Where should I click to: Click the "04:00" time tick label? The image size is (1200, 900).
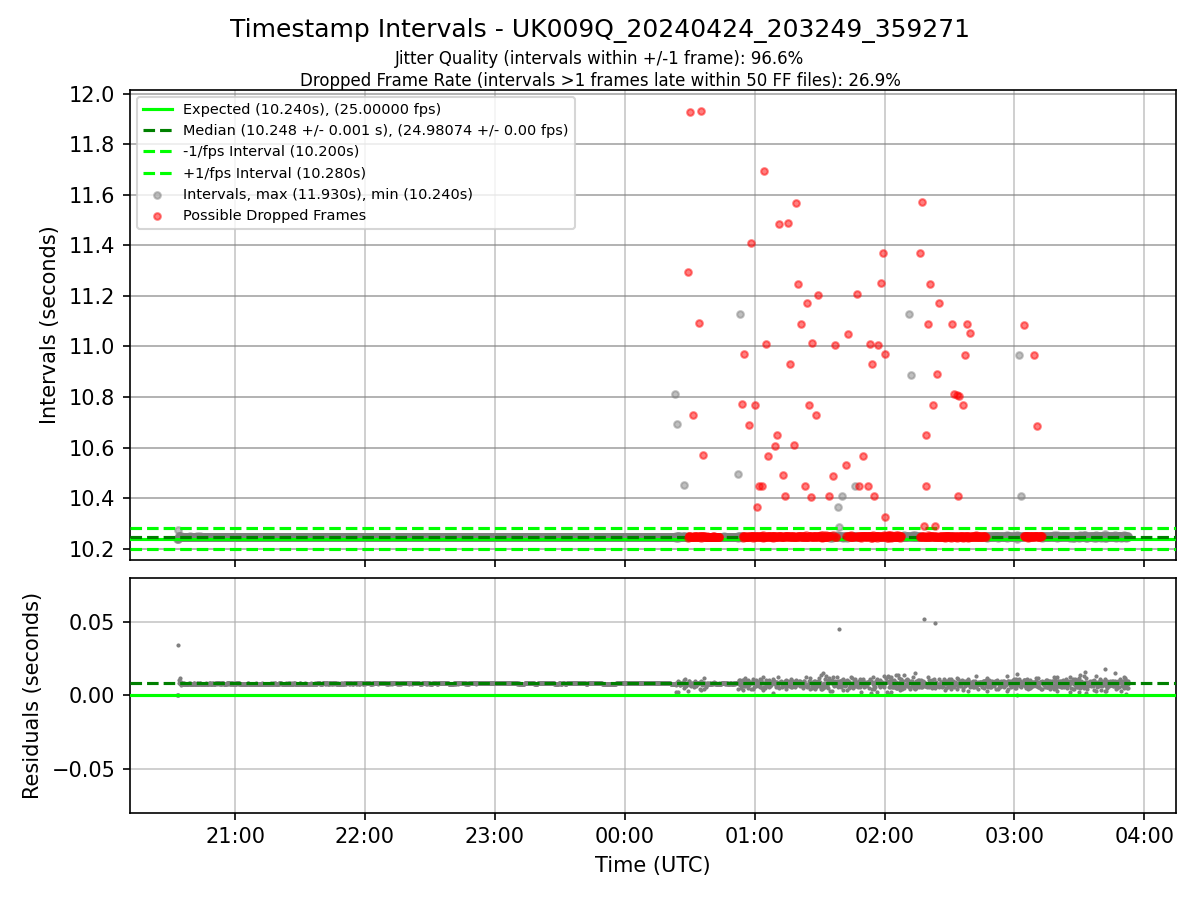(1145, 835)
